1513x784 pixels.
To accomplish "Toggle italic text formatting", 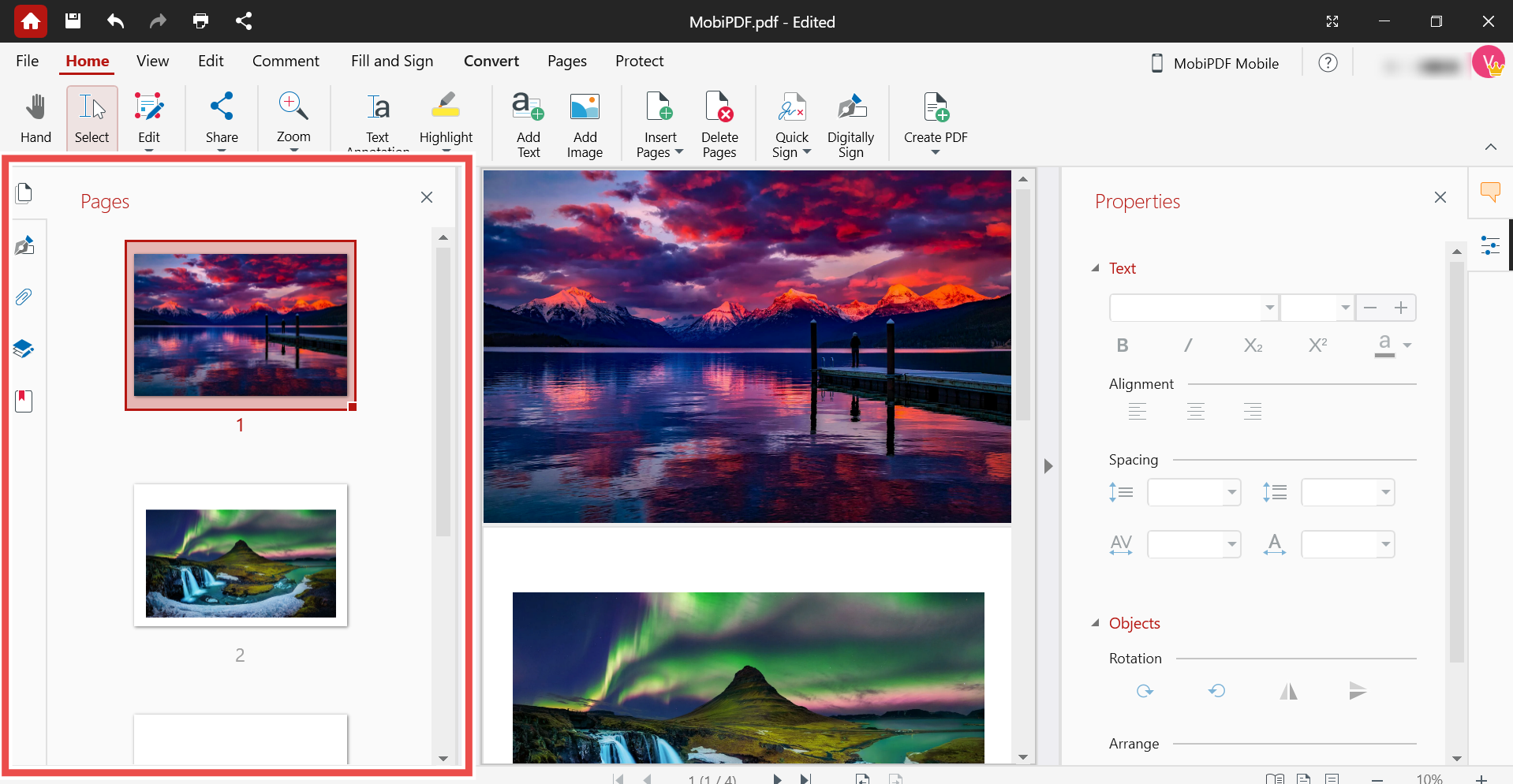I will click(1188, 345).
